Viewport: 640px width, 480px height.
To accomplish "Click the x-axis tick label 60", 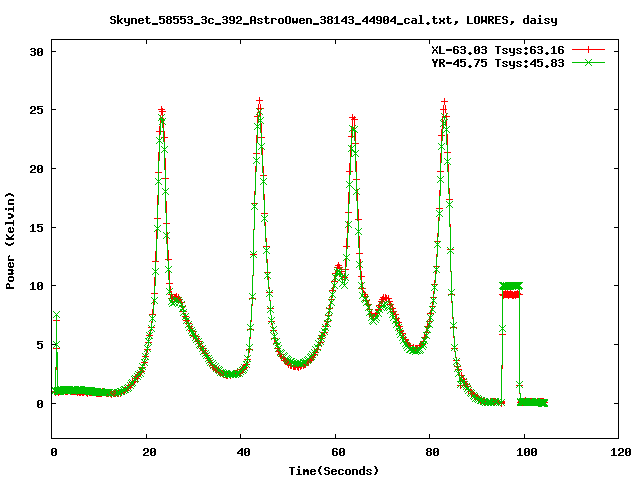I will click(x=338, y=452).
